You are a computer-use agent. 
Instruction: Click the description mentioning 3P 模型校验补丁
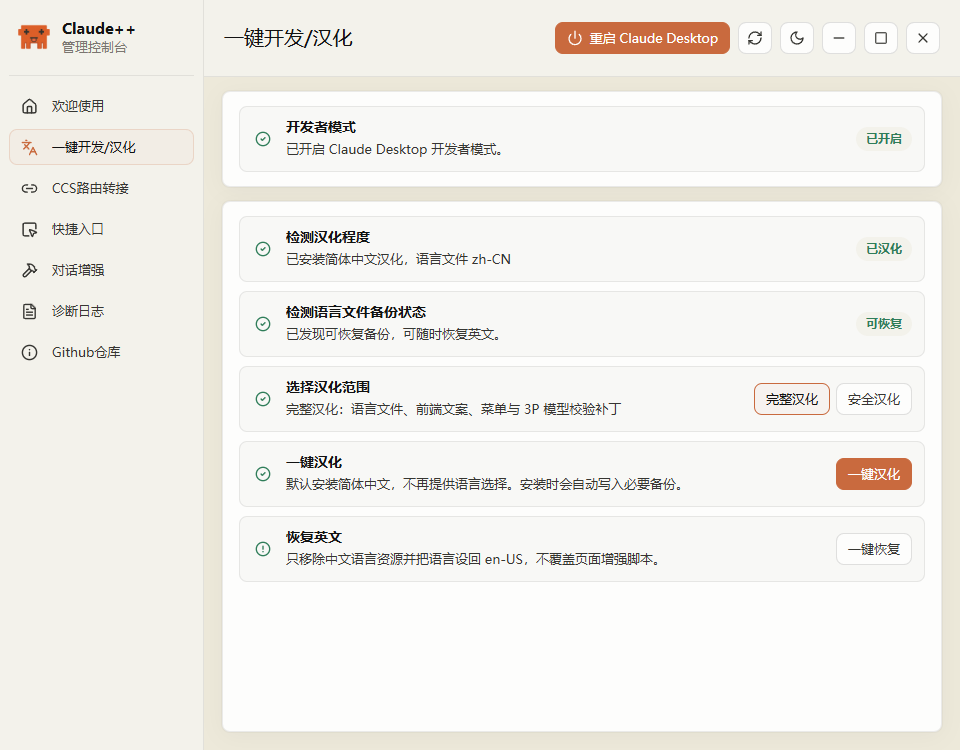pos(454,409)
